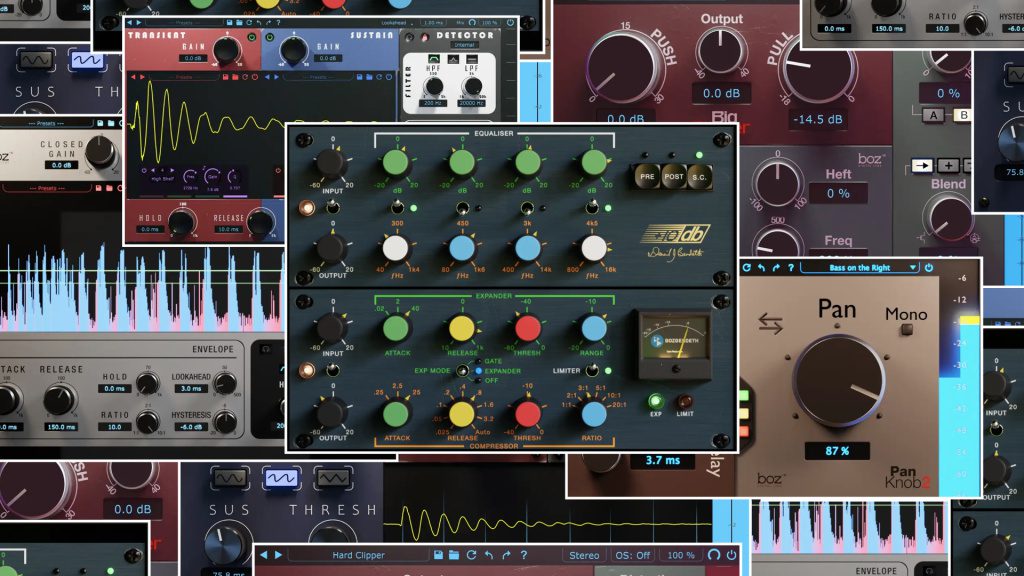Viewport: 1024px width, 576px height.
Task: Click previous preset arrow beside Hard Clipper
Action: [264, 555]
